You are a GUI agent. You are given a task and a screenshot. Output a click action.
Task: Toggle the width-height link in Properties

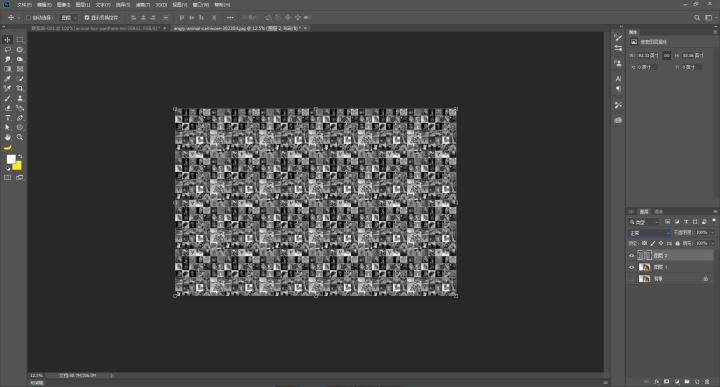point(667,56)
